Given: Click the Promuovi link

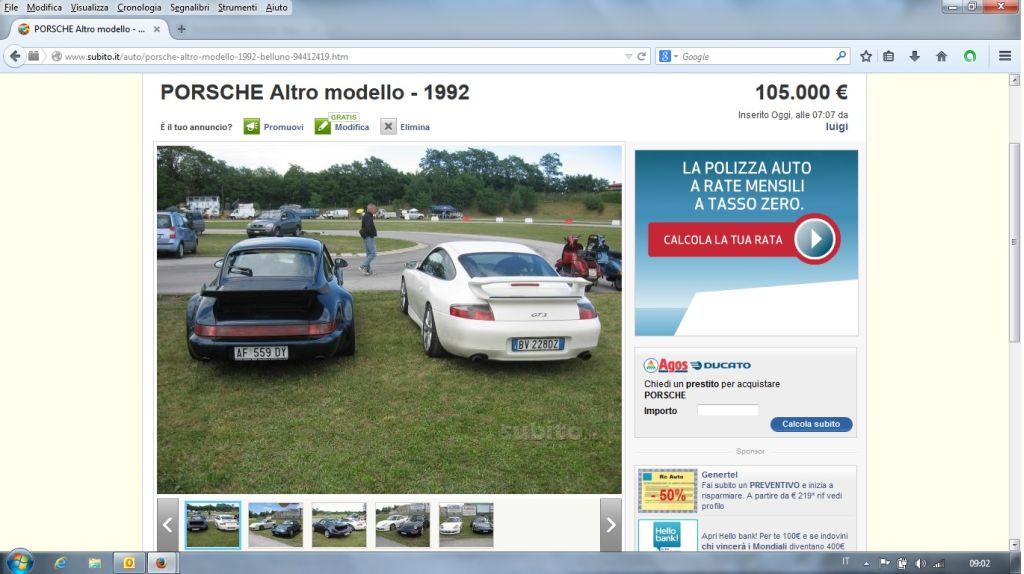Looking at the screenshot, I should pyautogui.click(x=283, y=127).
